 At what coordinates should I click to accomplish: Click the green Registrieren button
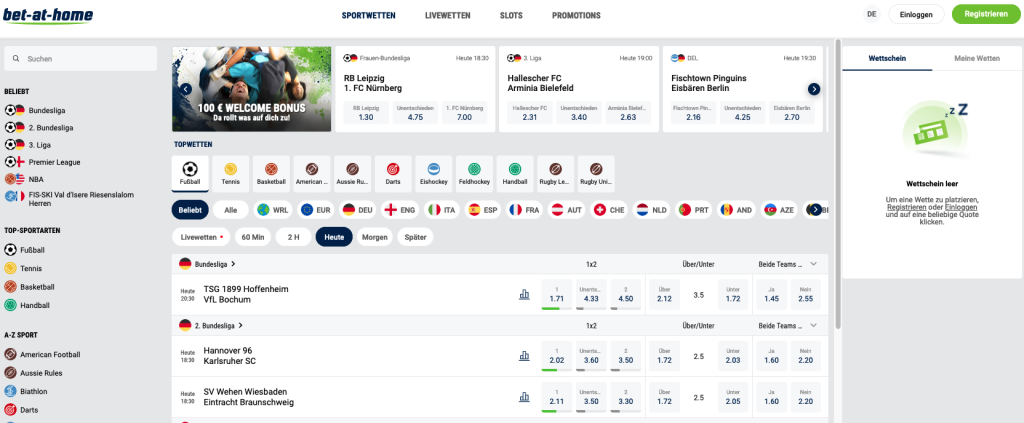(980, 15)
